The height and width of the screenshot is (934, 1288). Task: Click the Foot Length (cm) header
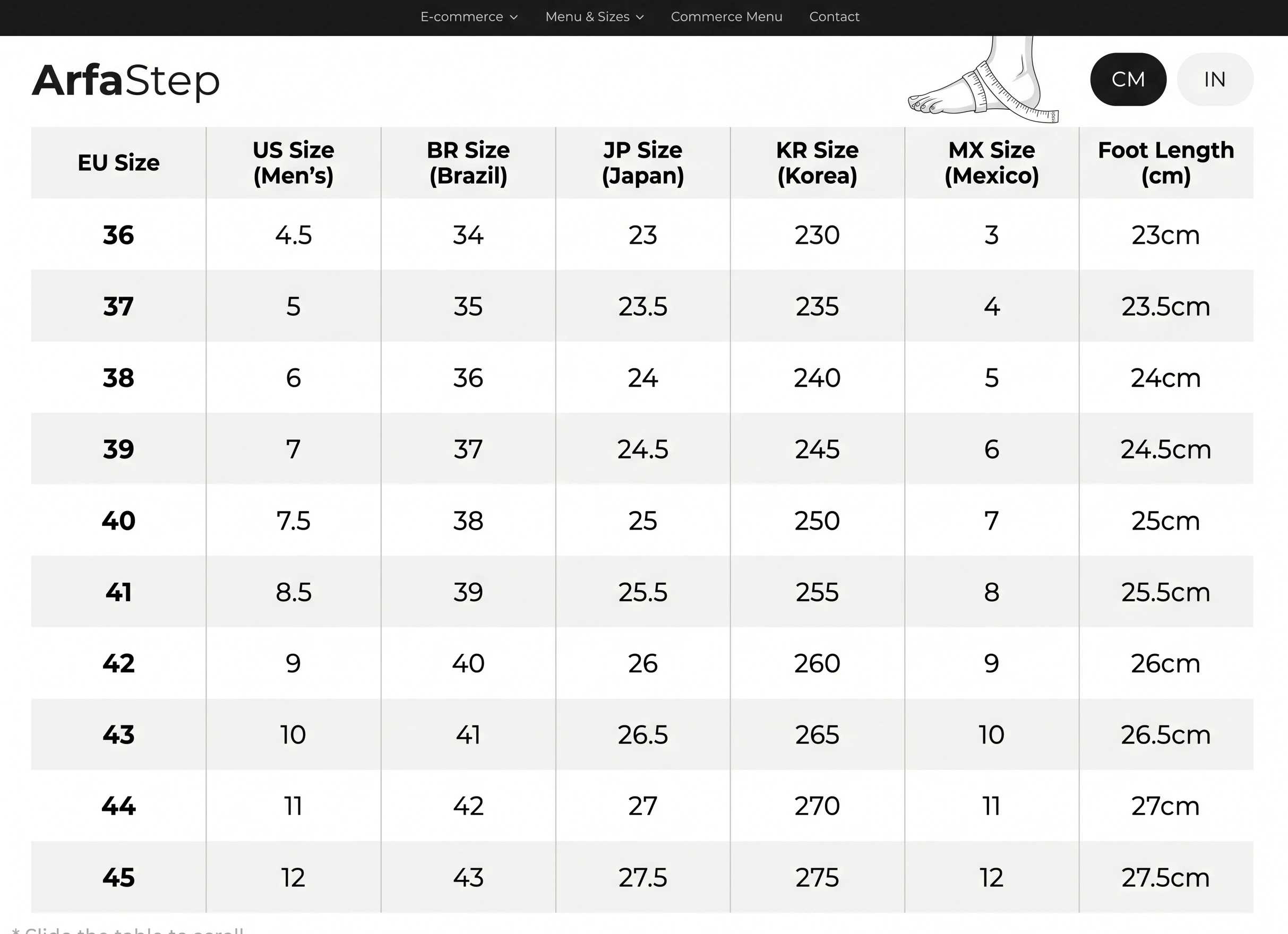(1166, 163)
